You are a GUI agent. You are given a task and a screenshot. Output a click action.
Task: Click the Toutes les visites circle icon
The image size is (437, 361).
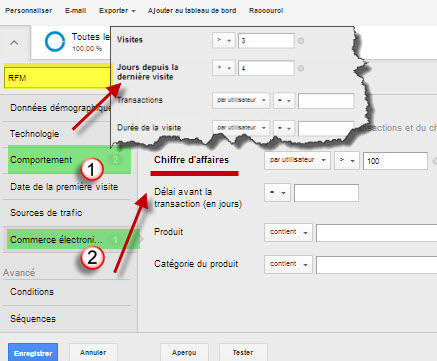[55, 42]
